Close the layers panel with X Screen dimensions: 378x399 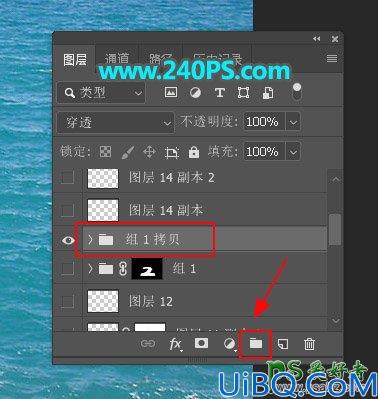pyautogui.click(x=335, y=39)
